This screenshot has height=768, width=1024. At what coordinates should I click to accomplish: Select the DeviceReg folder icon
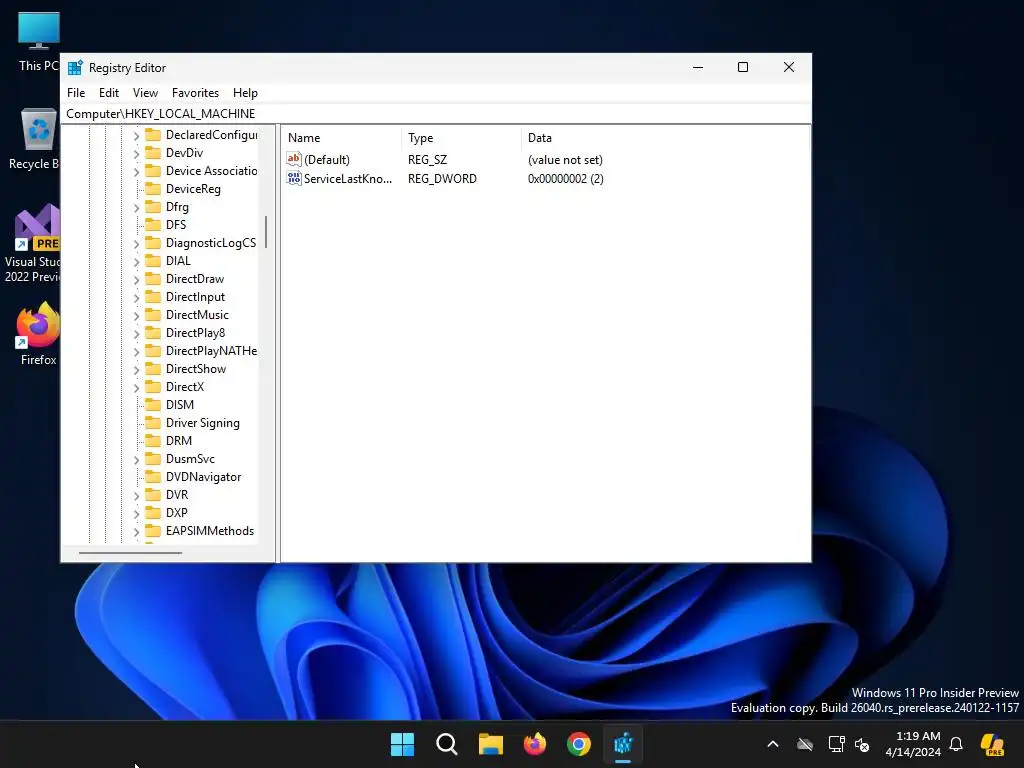(153, 189)
